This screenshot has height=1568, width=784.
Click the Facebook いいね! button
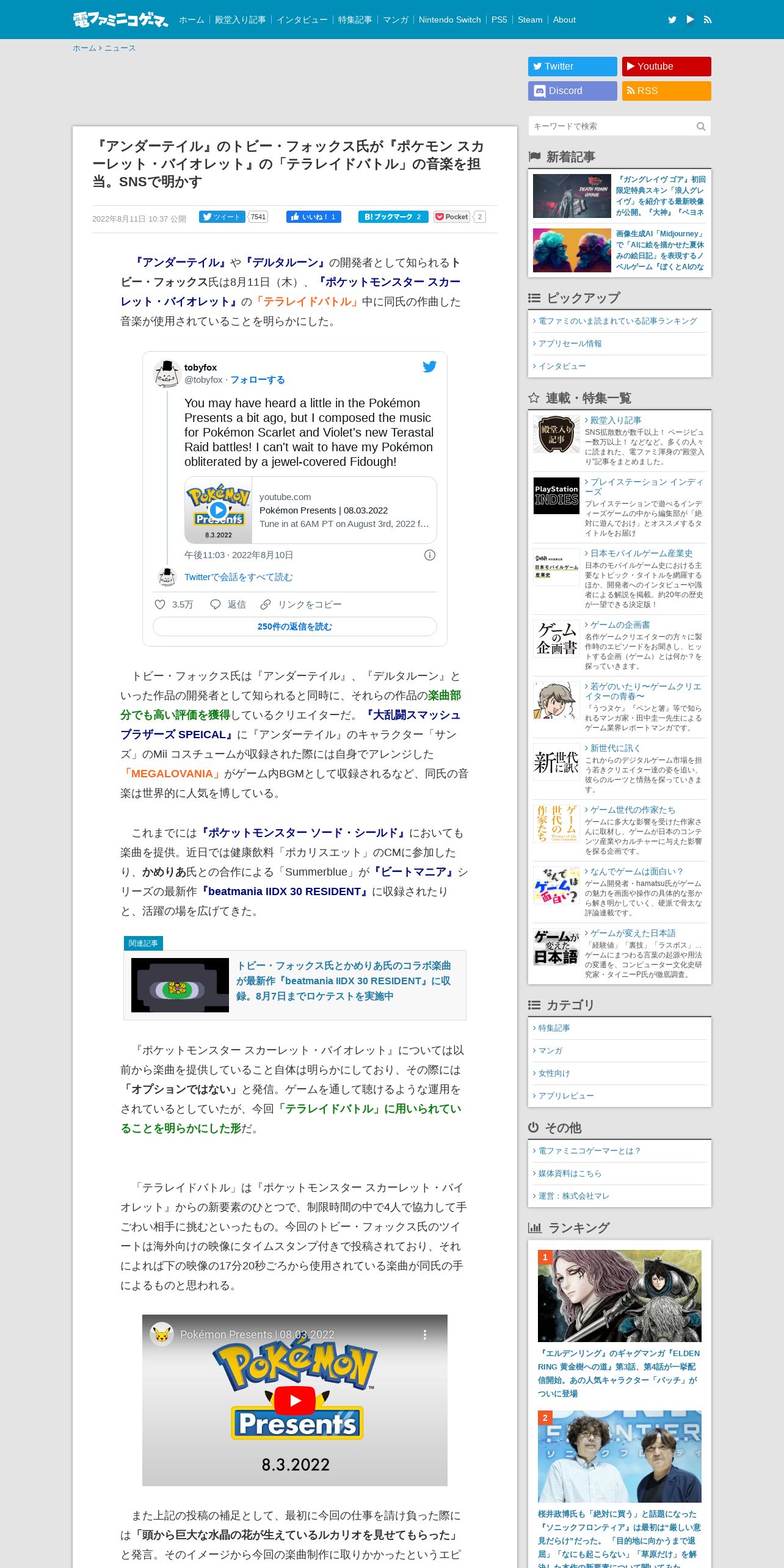point(314,217)
